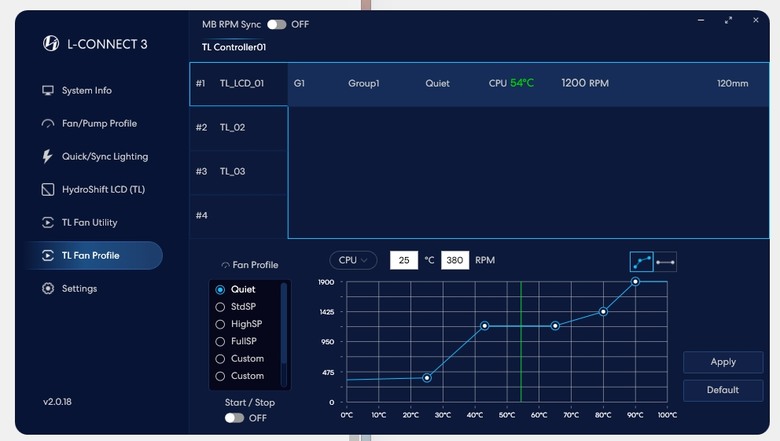The width and height of the screenshot is (780, 441).
Task: Minimize the L-Connect window
Action: pyautogui.click(x=701, y=20)
